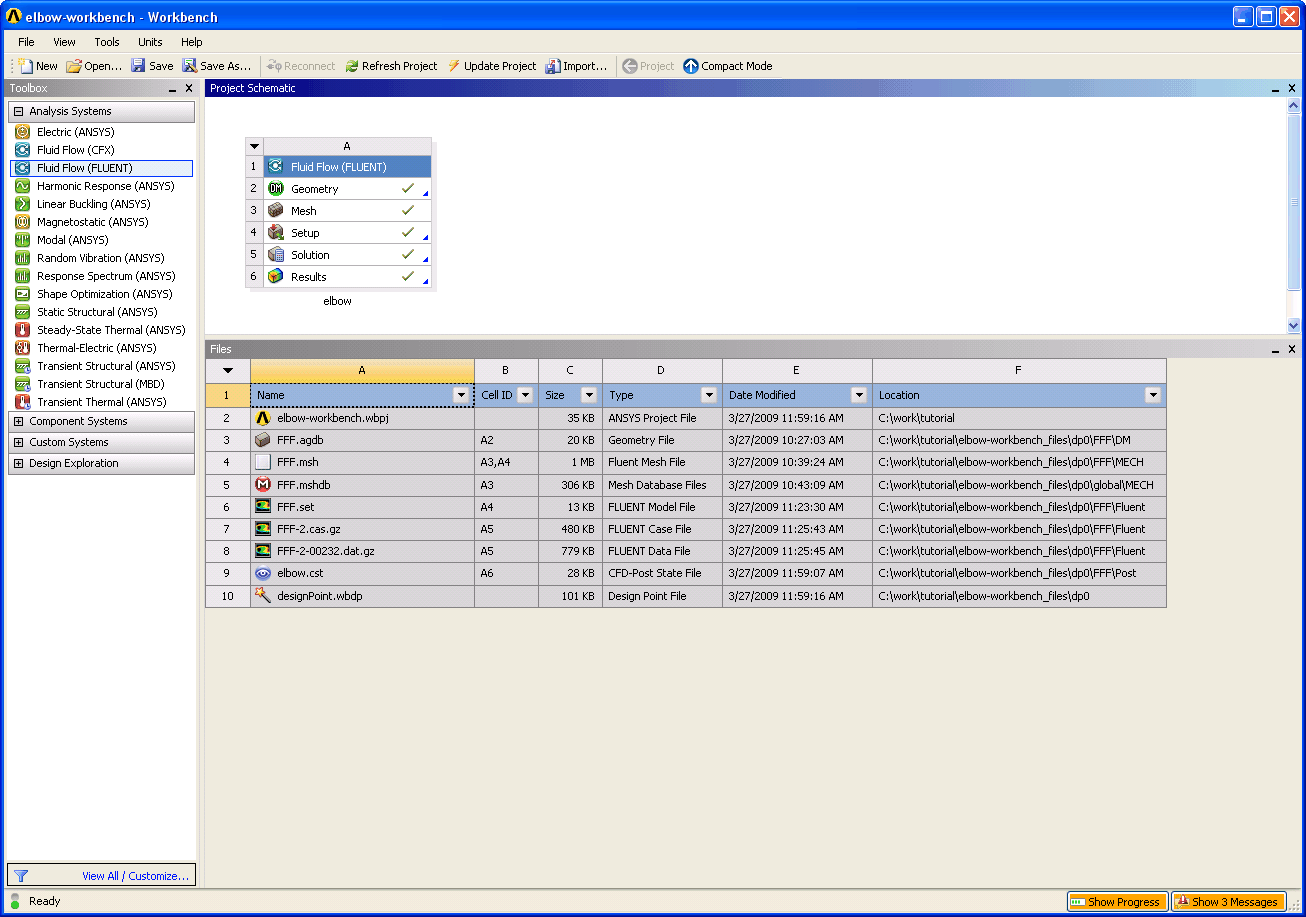
Task: Click the Project Schematic scrollbar down arrow
Action: [x=1293, y=325]
